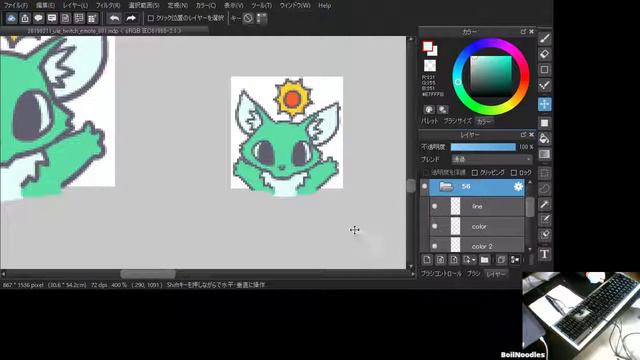Click the Redo arrow in the toolbar
640x360 pixels.
(x=131, y=18)
